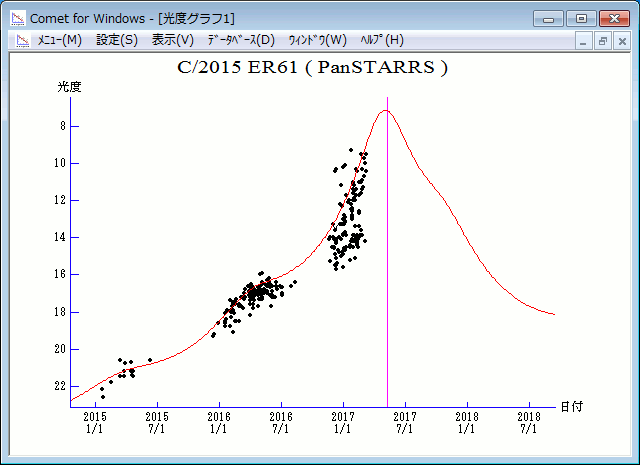This screenshot has height=465, width=640.
Task: Click the 2017 7/1 date label
Action: click(x=405, y=423)
